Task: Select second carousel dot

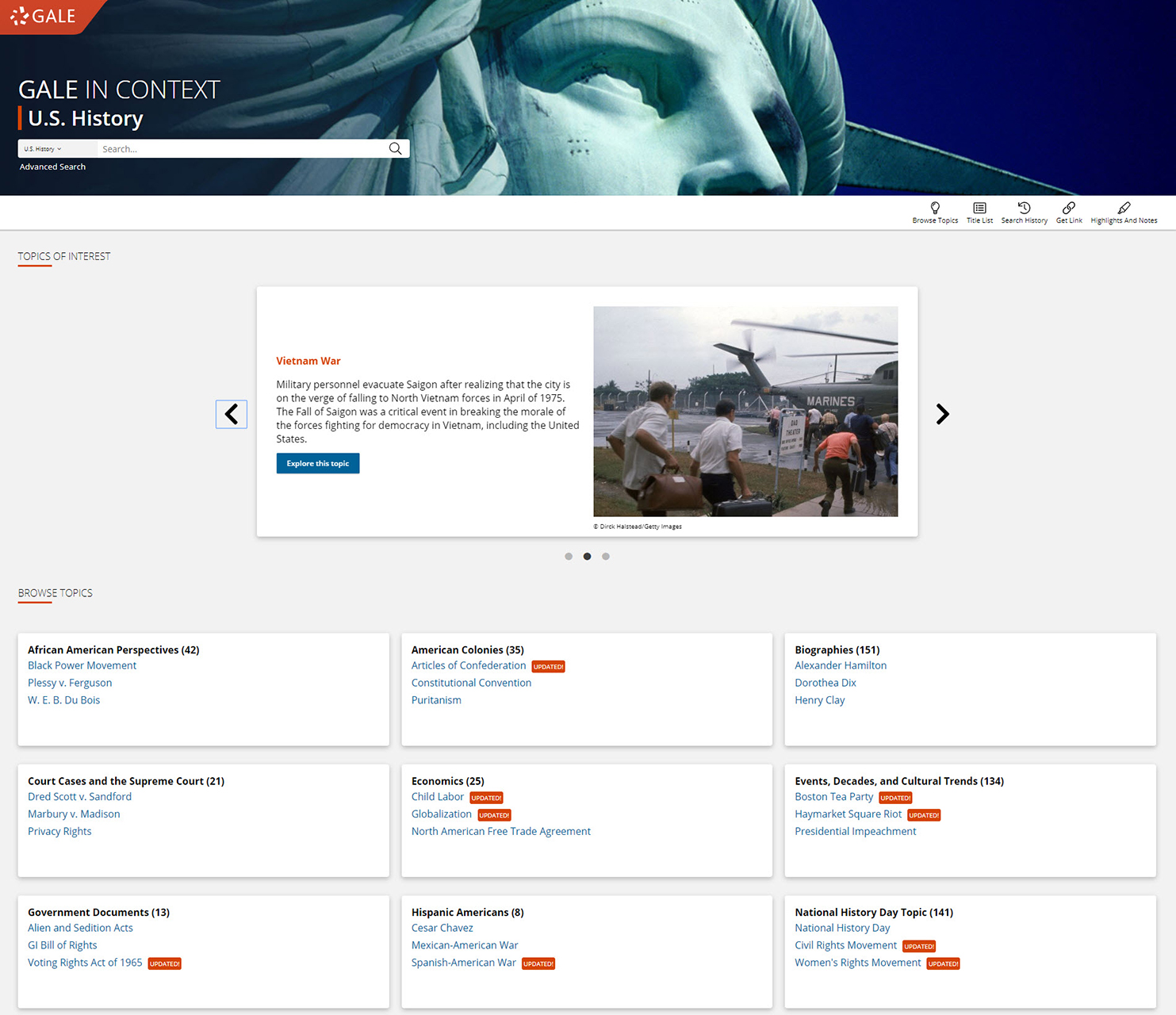Action: tap(587, 557)
